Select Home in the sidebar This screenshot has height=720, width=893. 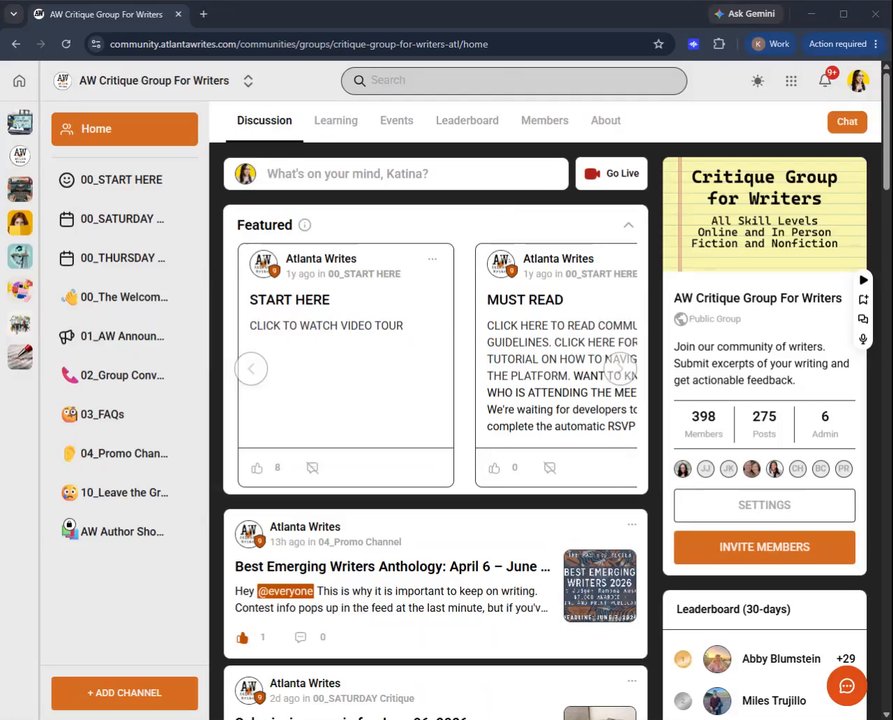point(125,129)
